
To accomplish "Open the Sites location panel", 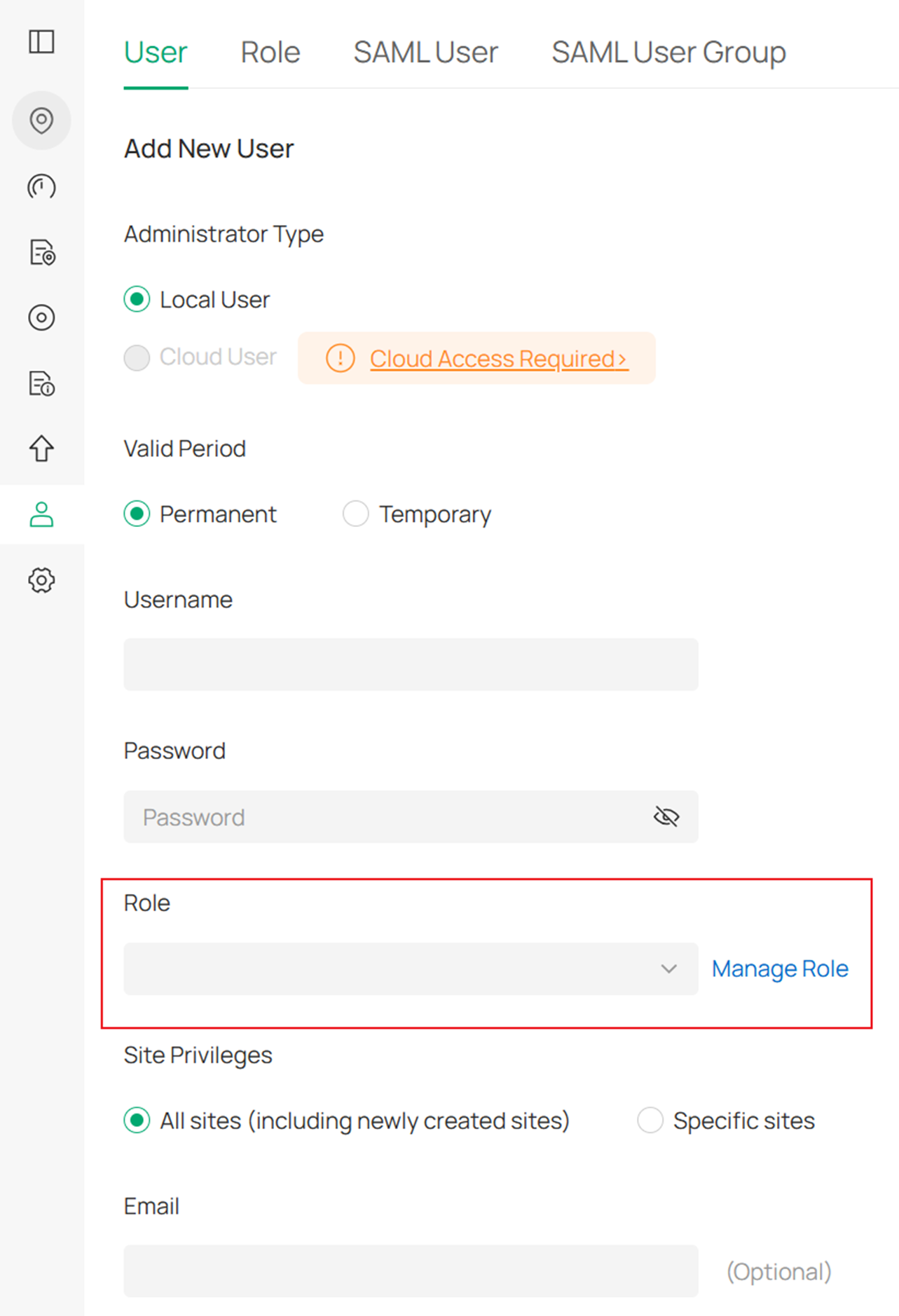I will coord(41,121).
